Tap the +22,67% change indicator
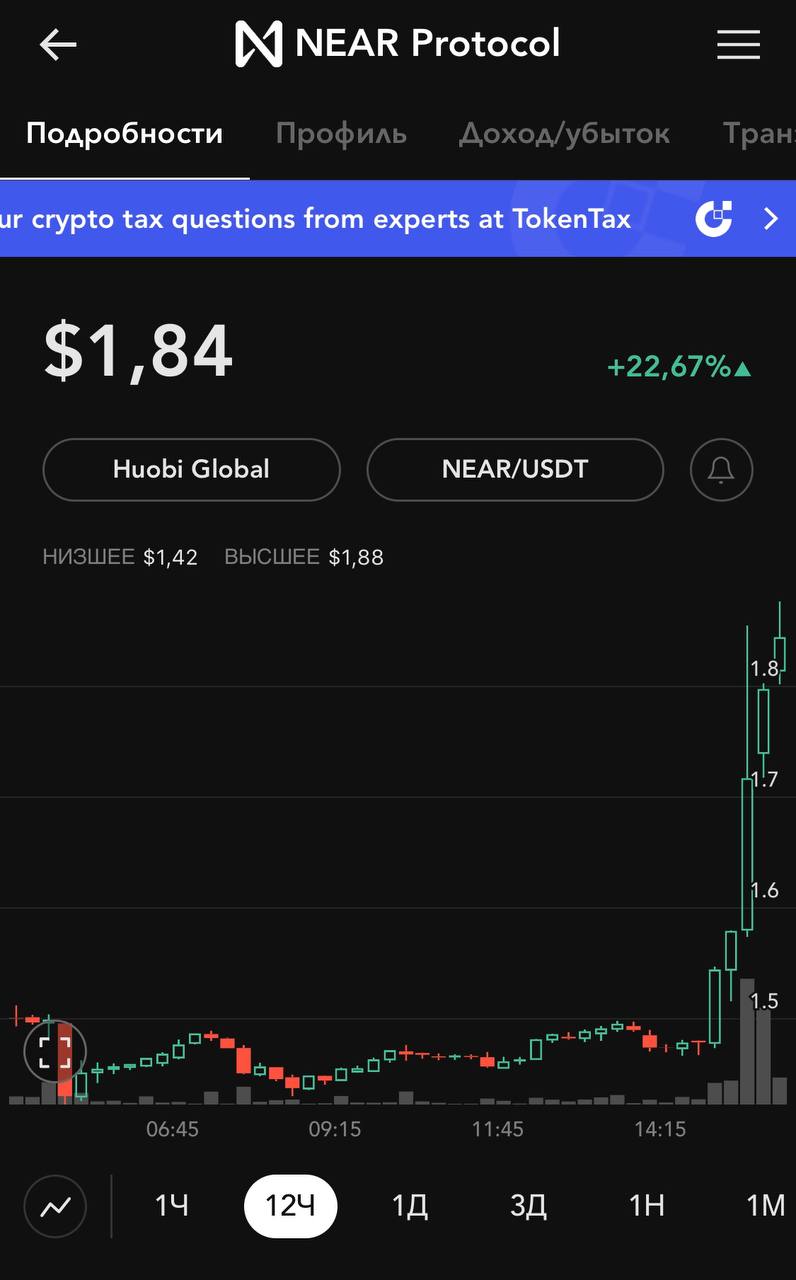796x1280 pixels. click(x=679, y=367)
